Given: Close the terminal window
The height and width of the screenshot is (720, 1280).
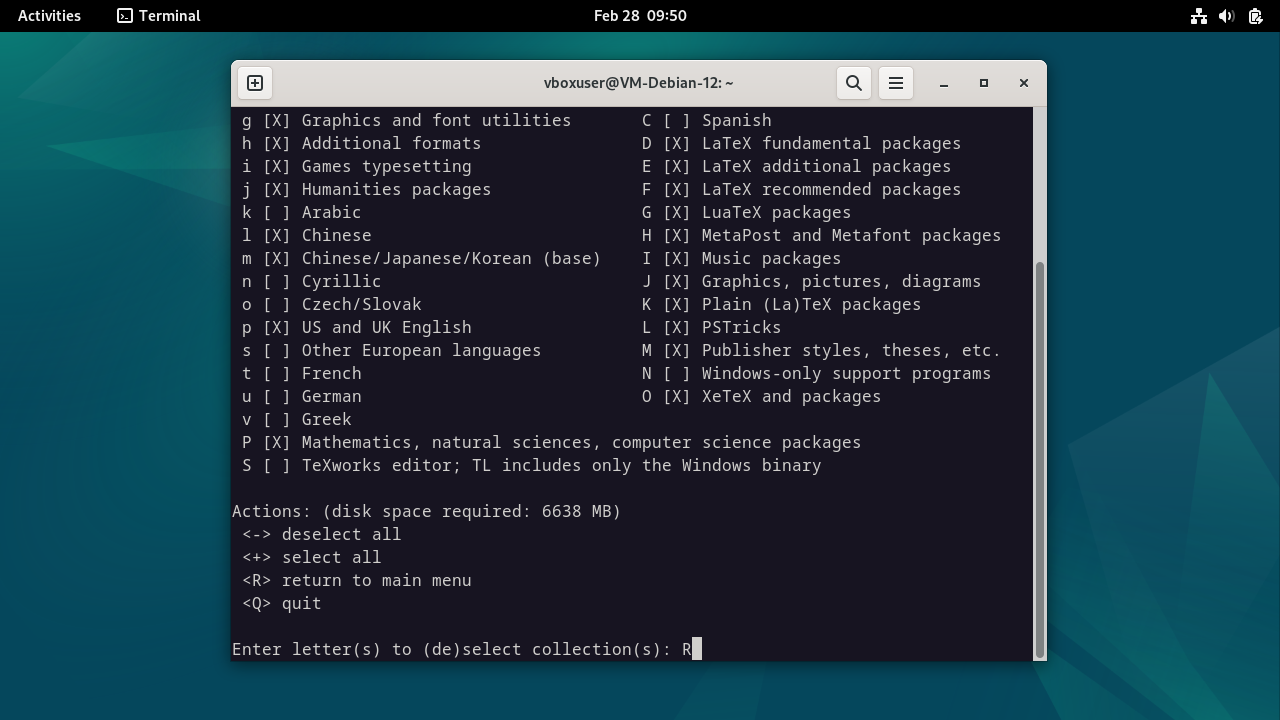Looking at the screenshot, I should point(1024,83).
